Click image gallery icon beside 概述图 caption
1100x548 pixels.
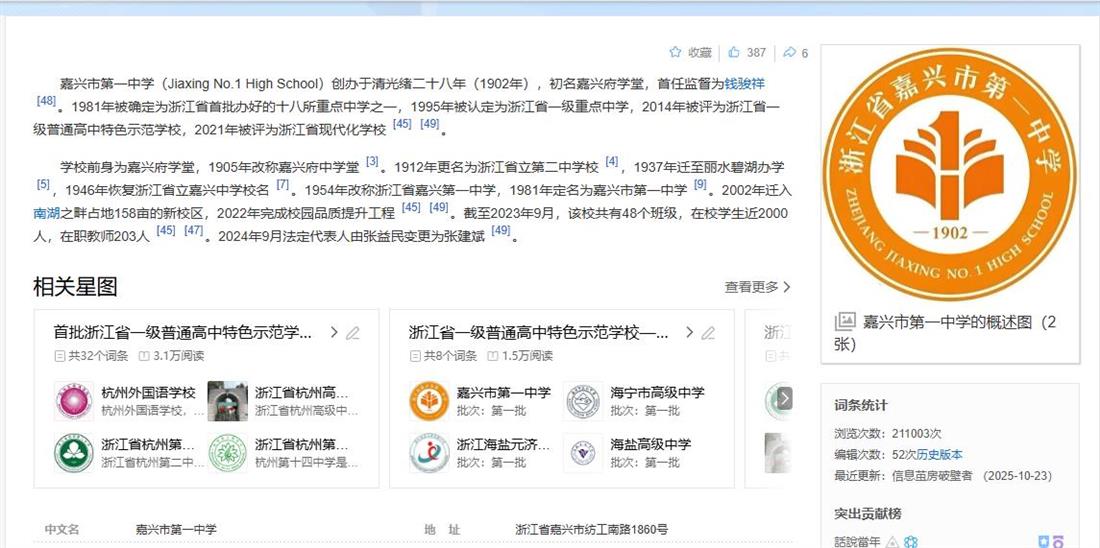coord(845,322)
